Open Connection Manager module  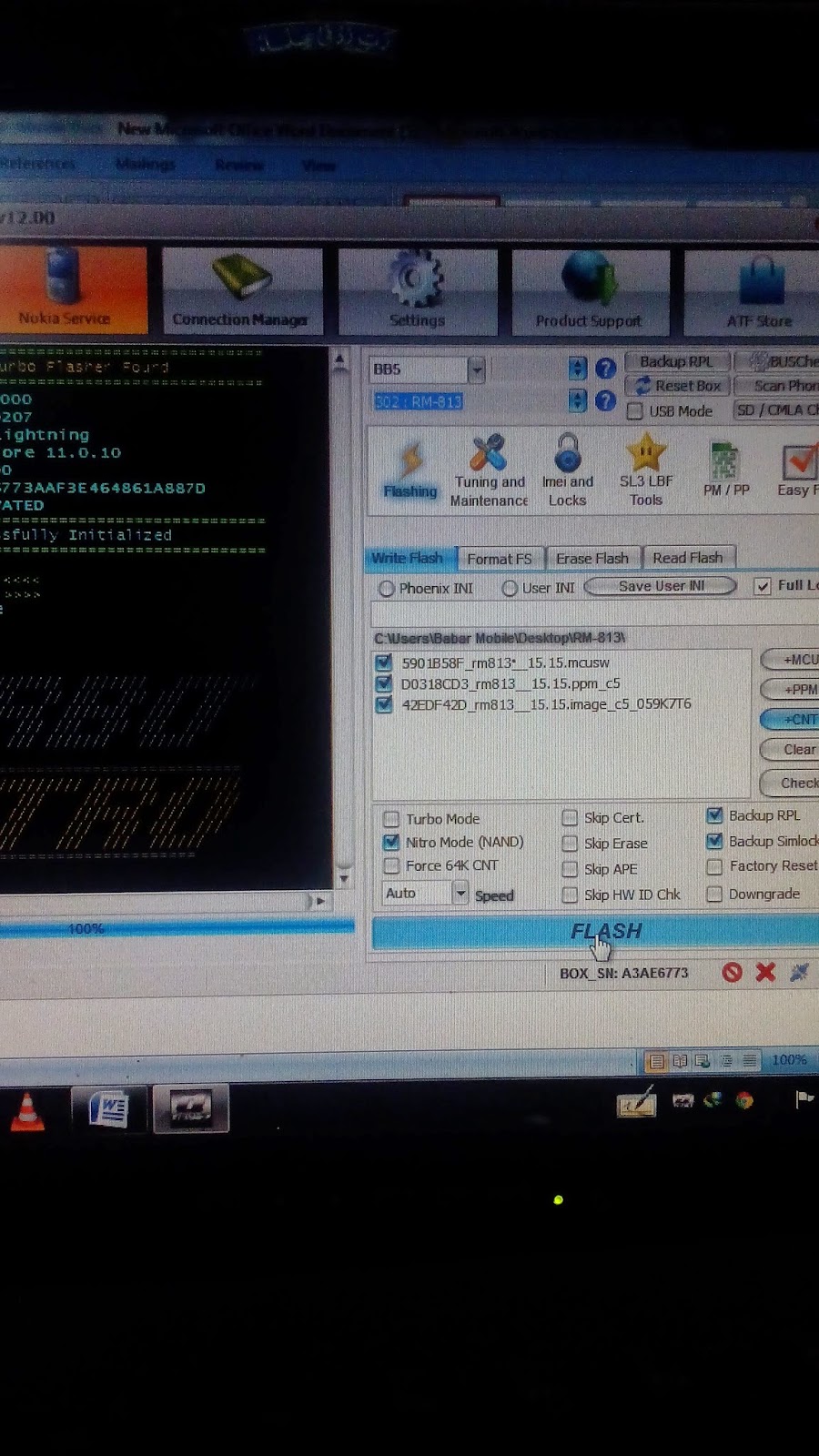tap(241, 290)
